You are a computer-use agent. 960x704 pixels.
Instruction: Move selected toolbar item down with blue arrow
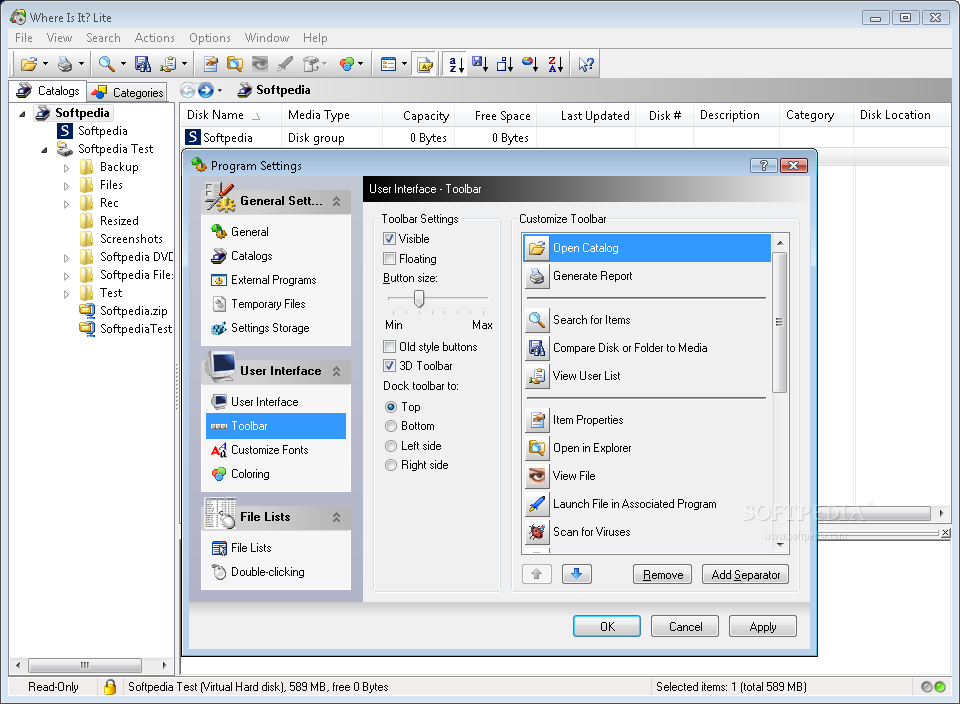(577, 574)
